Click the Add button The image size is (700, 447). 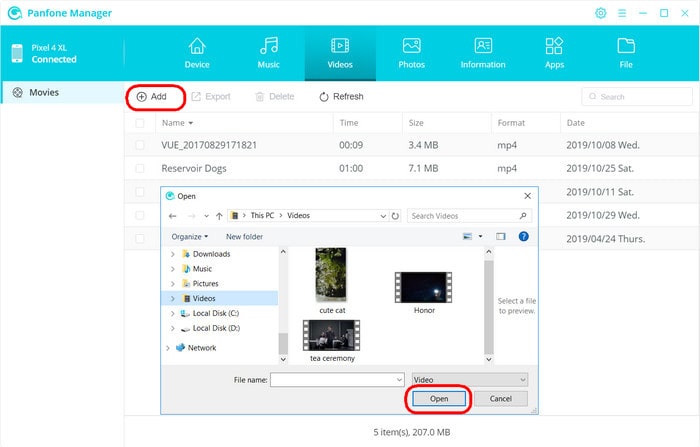tap(152, 96)
